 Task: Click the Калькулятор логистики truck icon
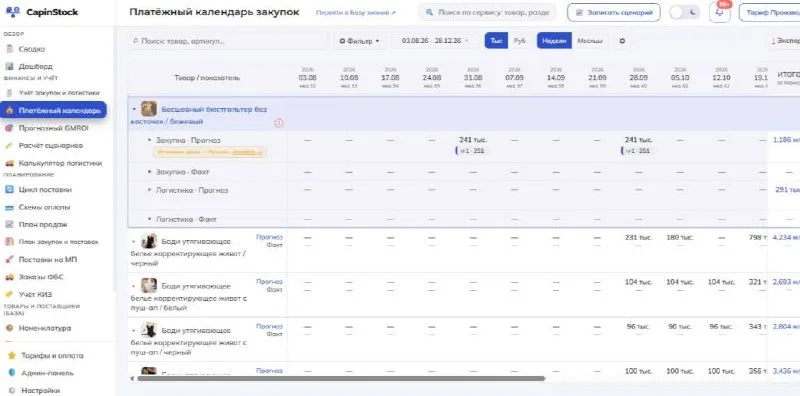click(9, 163)
